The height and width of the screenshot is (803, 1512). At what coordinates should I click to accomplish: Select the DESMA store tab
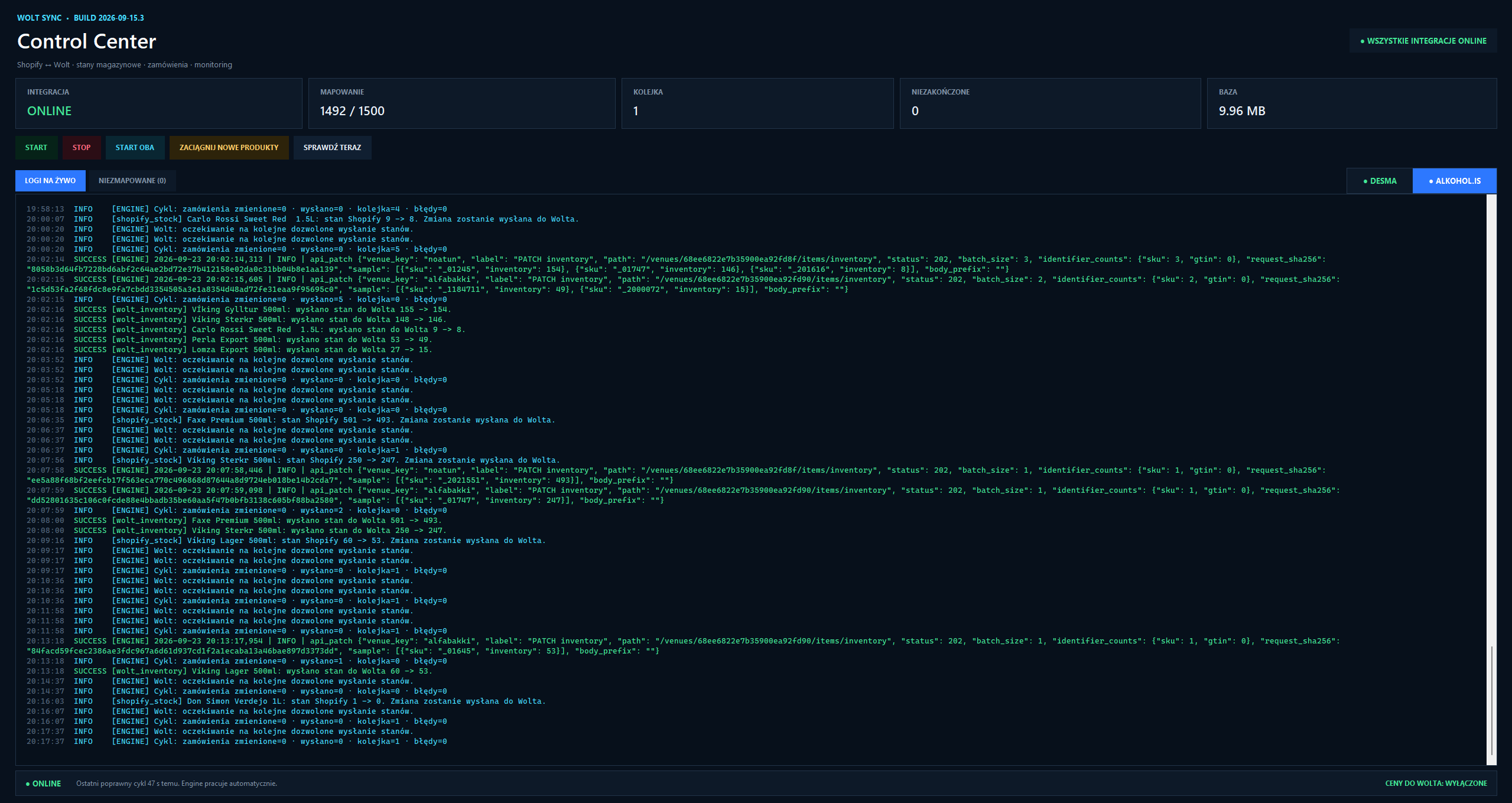pos(1380,181)
